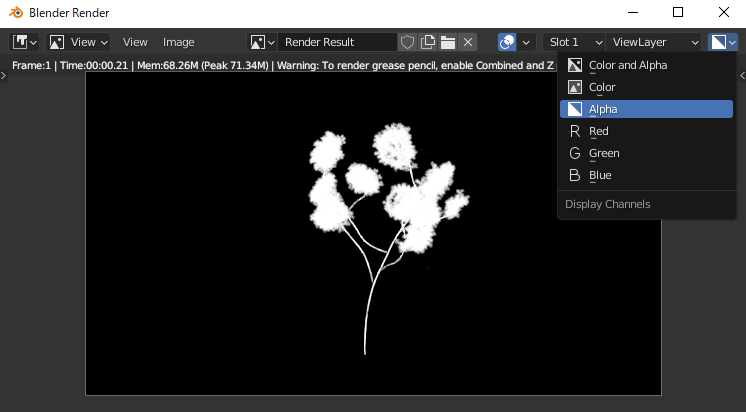Open the editor type selector dropdown
Viewport: 746px width, 412px height.
tap(25, 42)
